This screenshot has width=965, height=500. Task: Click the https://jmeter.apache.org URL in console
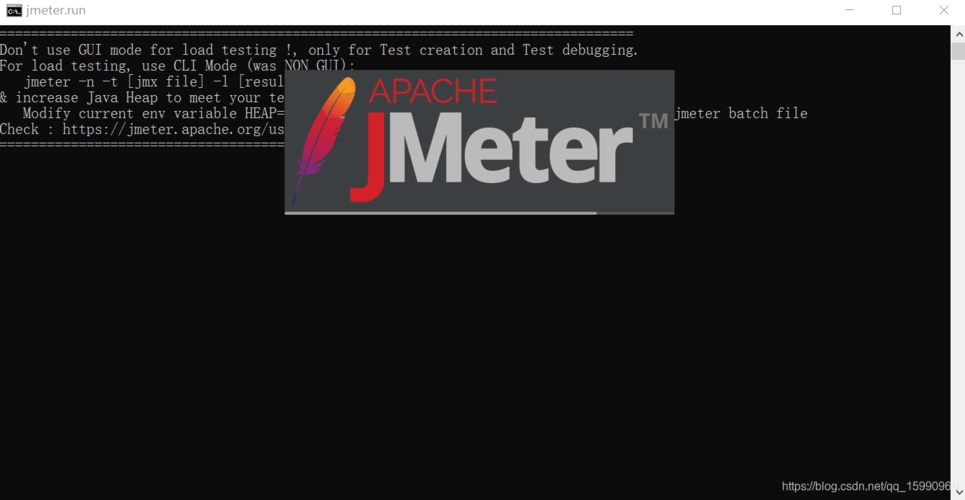(173, 129)
